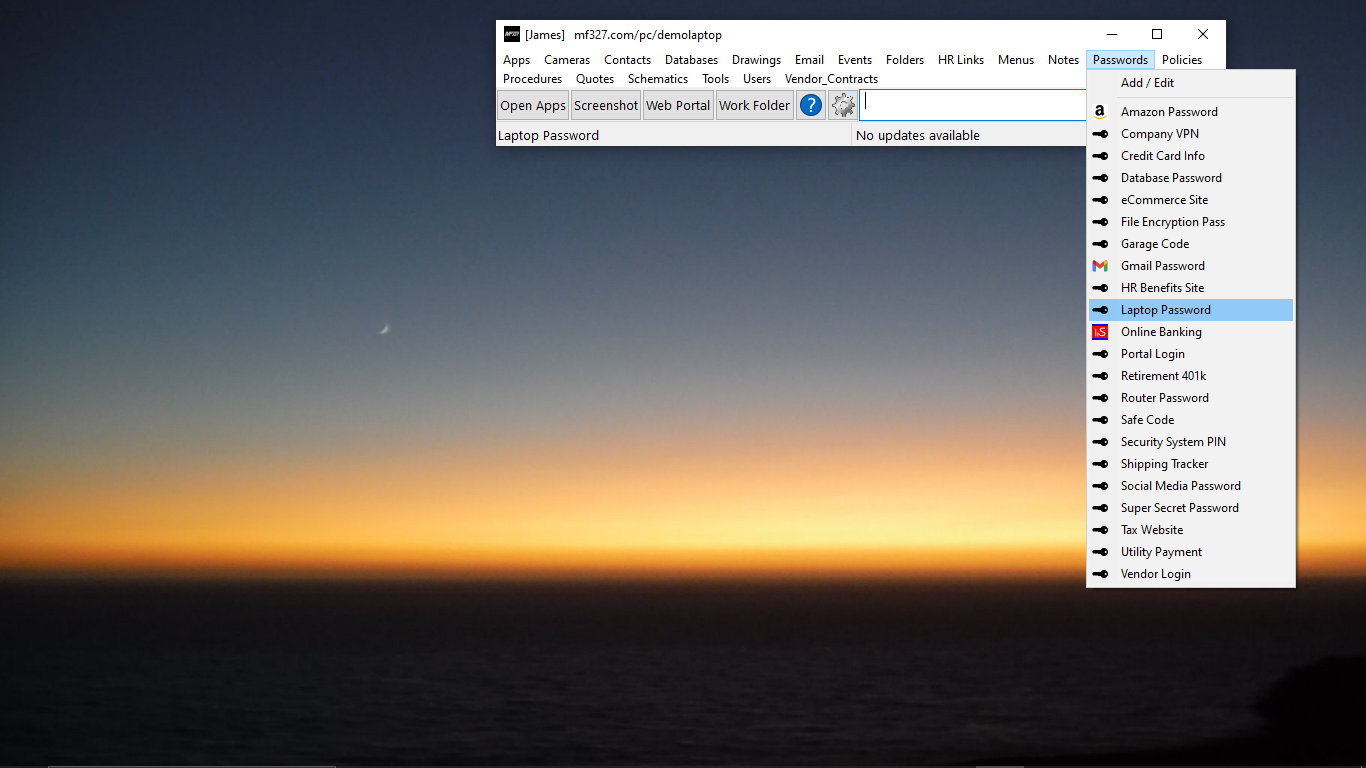This screenshot has height=768, width=1366.
Task: Click the key icon beside Super Secret Password
Action: (x=1100, y=507)
